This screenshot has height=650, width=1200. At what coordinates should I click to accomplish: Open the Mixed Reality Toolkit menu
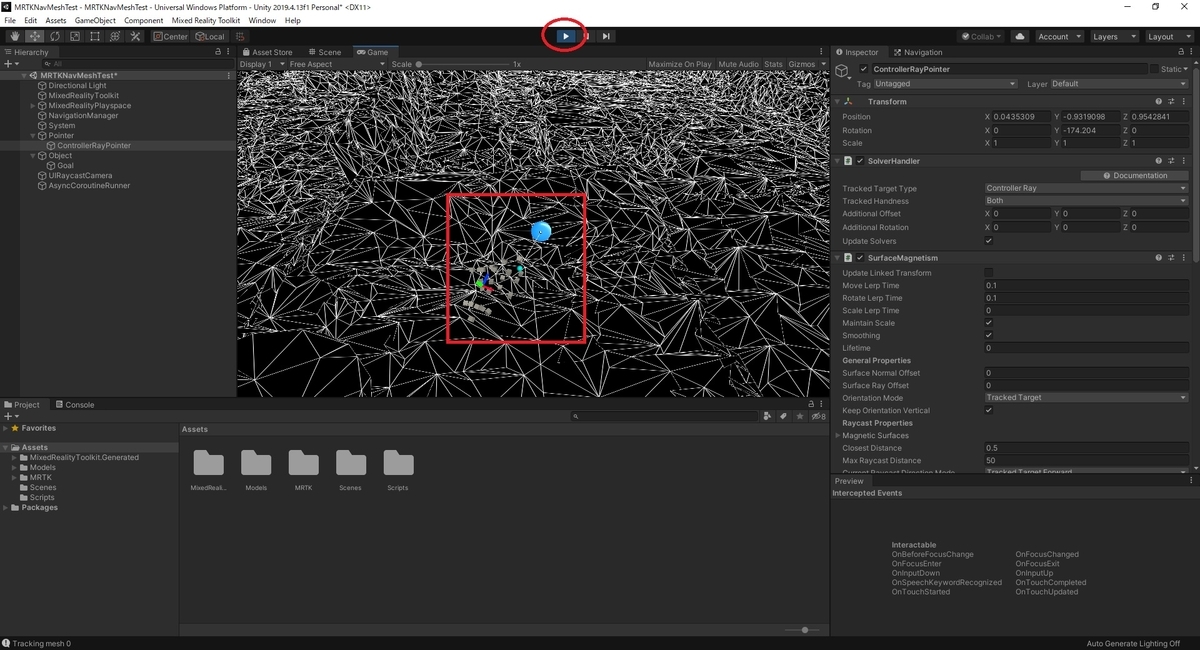[205, 20]
